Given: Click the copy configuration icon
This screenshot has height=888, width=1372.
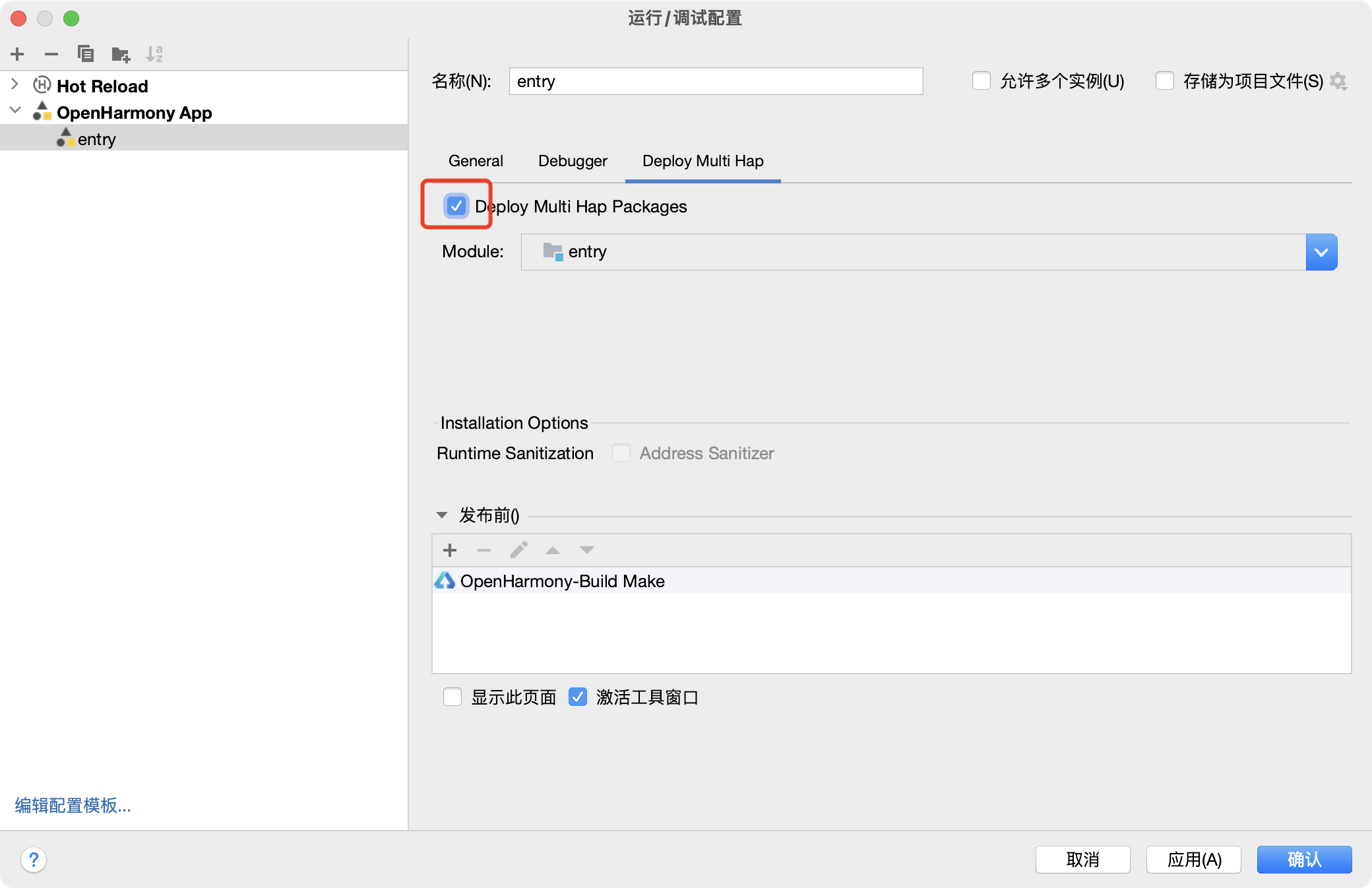Looking at the screenshot, I should pyautogui.click(x=86, y=54).
